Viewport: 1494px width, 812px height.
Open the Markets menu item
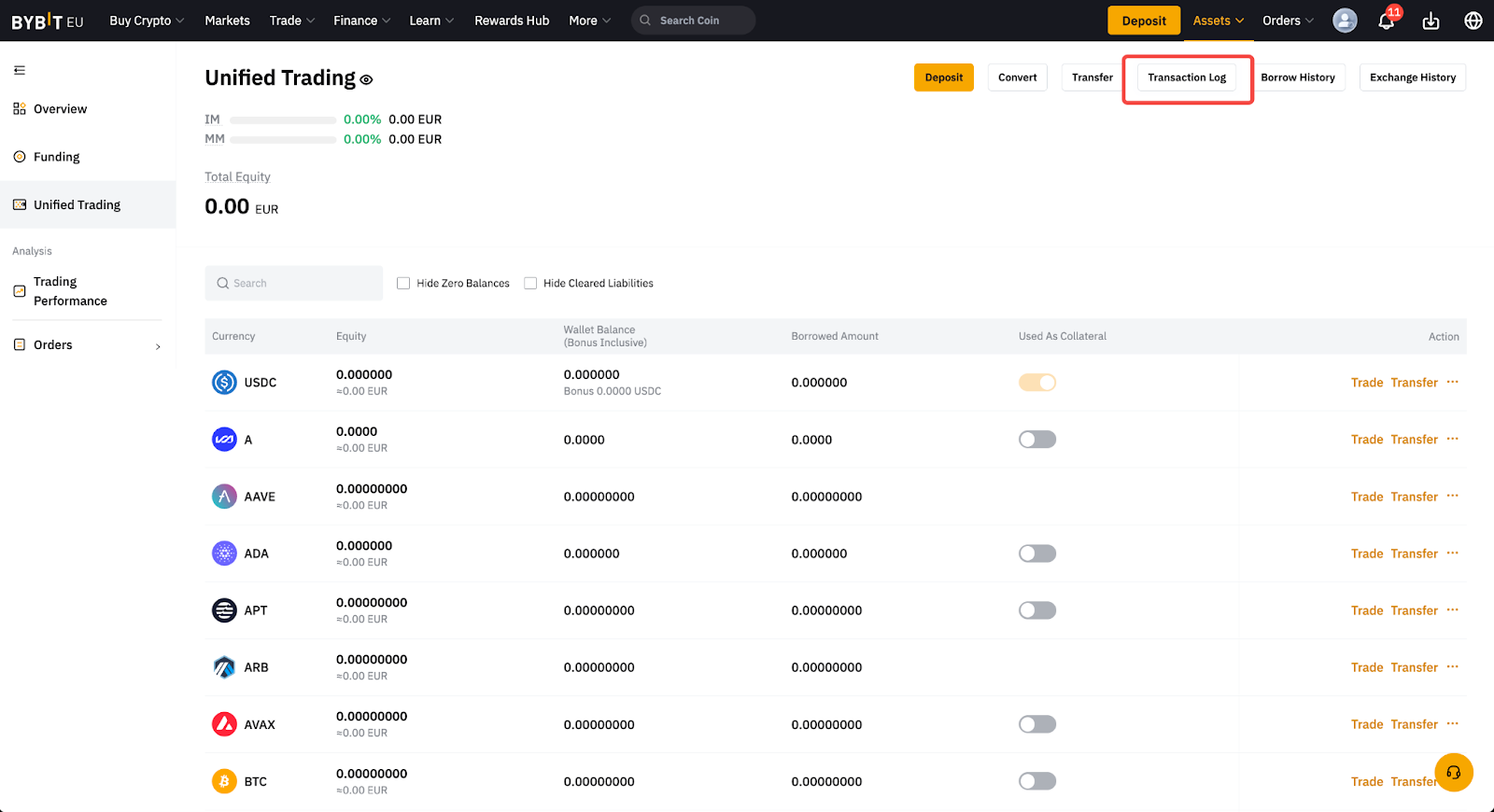point(227,21)
